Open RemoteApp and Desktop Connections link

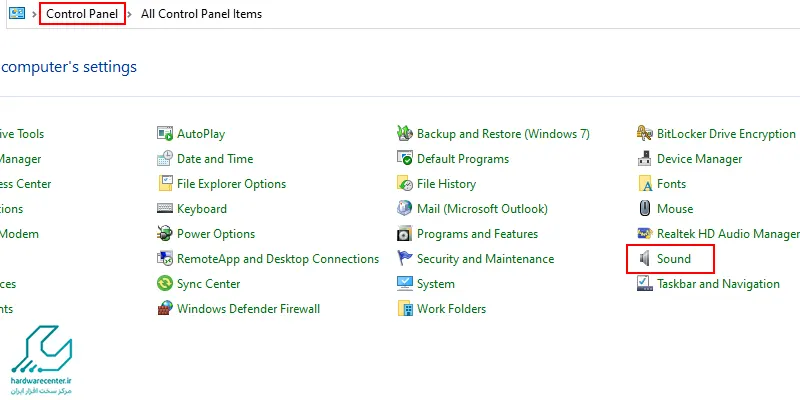pos(278,259)
